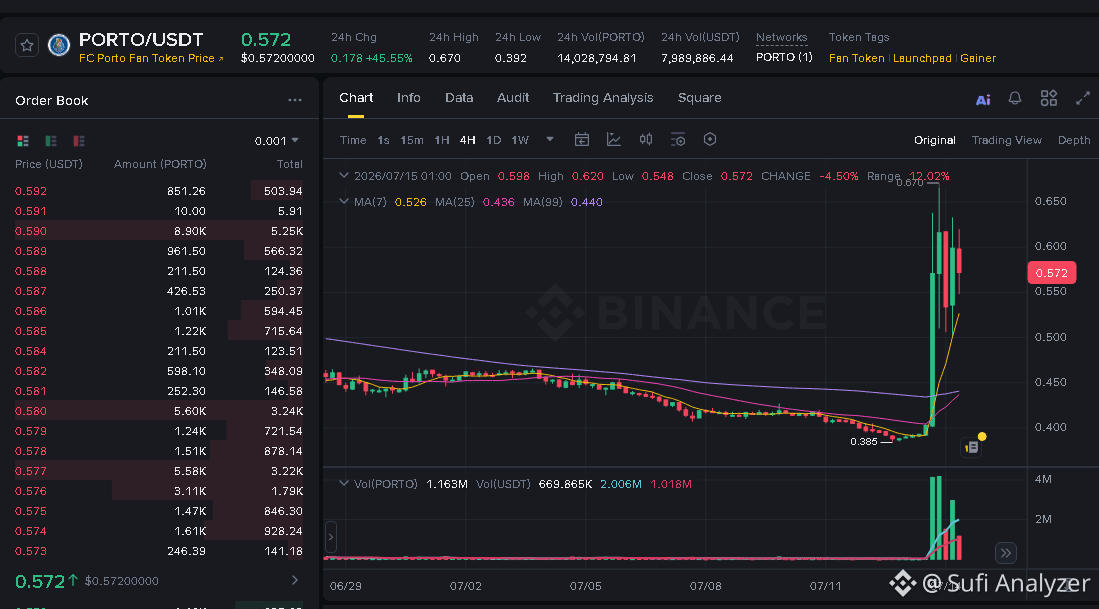Image resolution: width=1099 pixels, height=609 pixels.
Task: Click the MA(99) 0.440 value
Action: click(x=586, y=202)
